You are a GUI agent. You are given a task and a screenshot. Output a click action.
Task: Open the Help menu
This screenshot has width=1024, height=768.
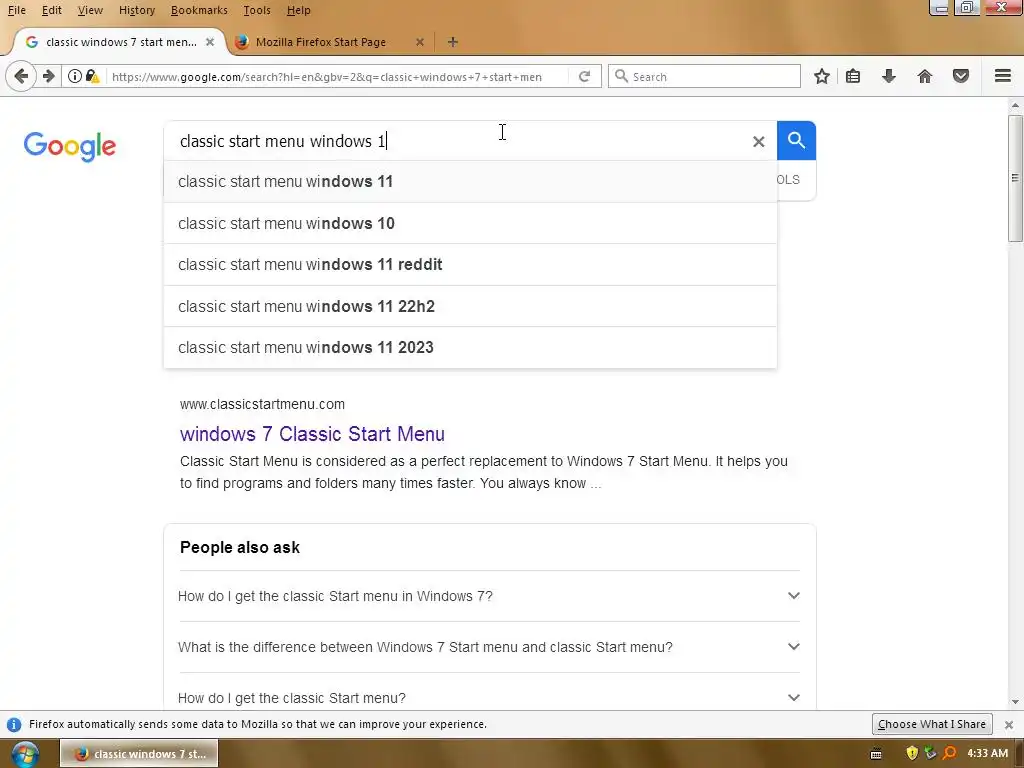point(298,10)
